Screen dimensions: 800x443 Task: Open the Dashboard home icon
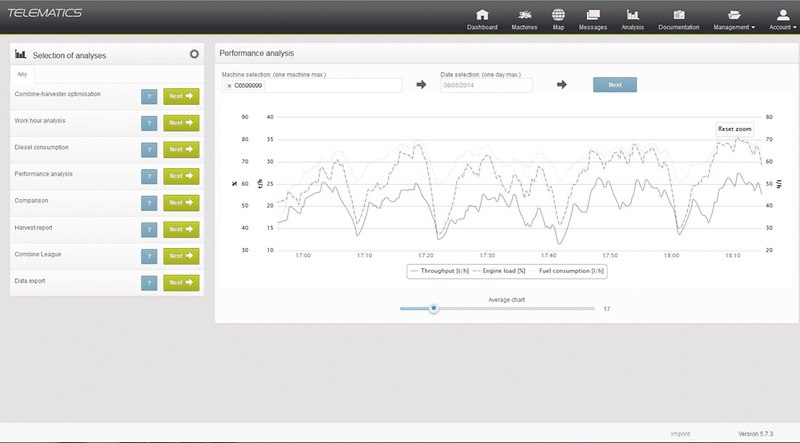pos(482,15)
